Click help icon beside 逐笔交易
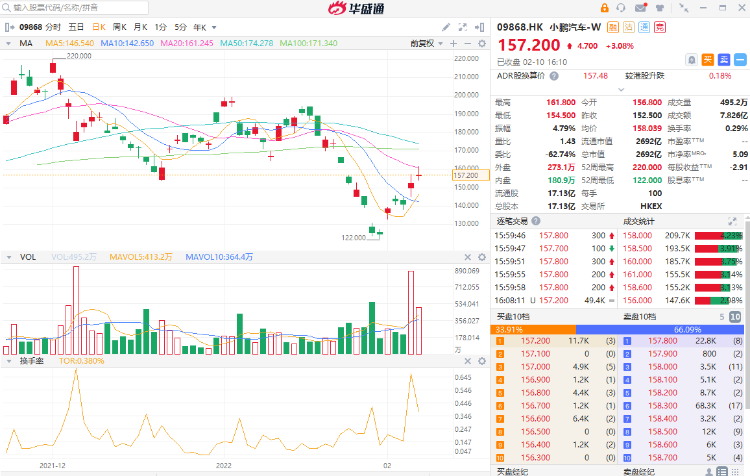Screen dimensions: 750x476 [536, 221]
